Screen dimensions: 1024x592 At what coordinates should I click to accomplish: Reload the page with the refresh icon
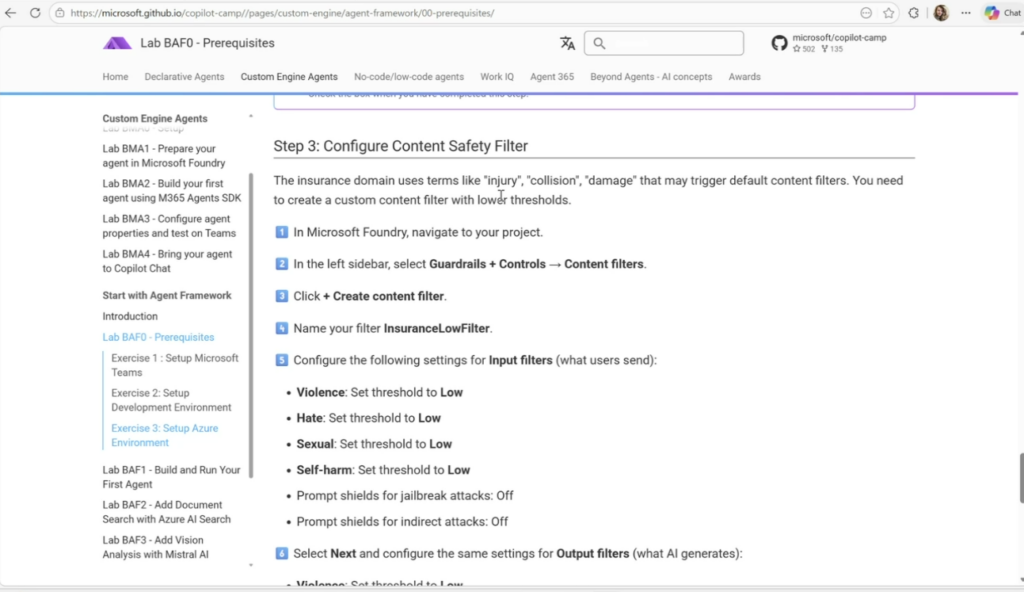pyautogui.click(x=35, y=13)
